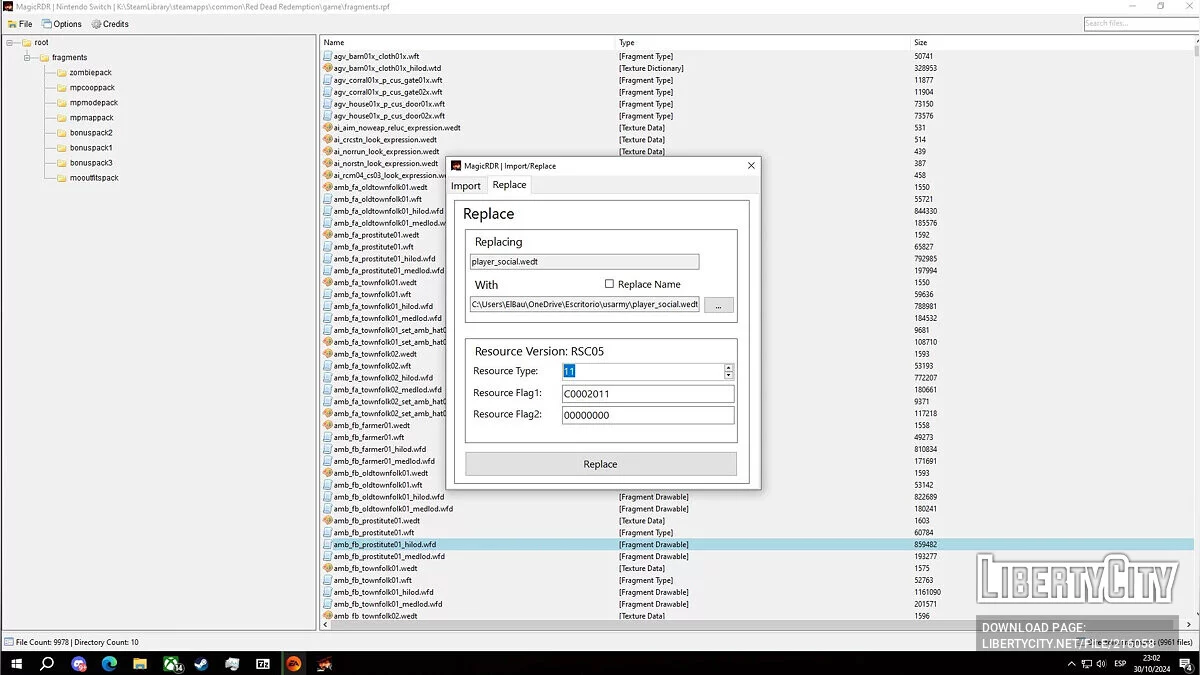Open Steam from the taskbar
The image size is (1200, 675).
(x=202, y=663)
